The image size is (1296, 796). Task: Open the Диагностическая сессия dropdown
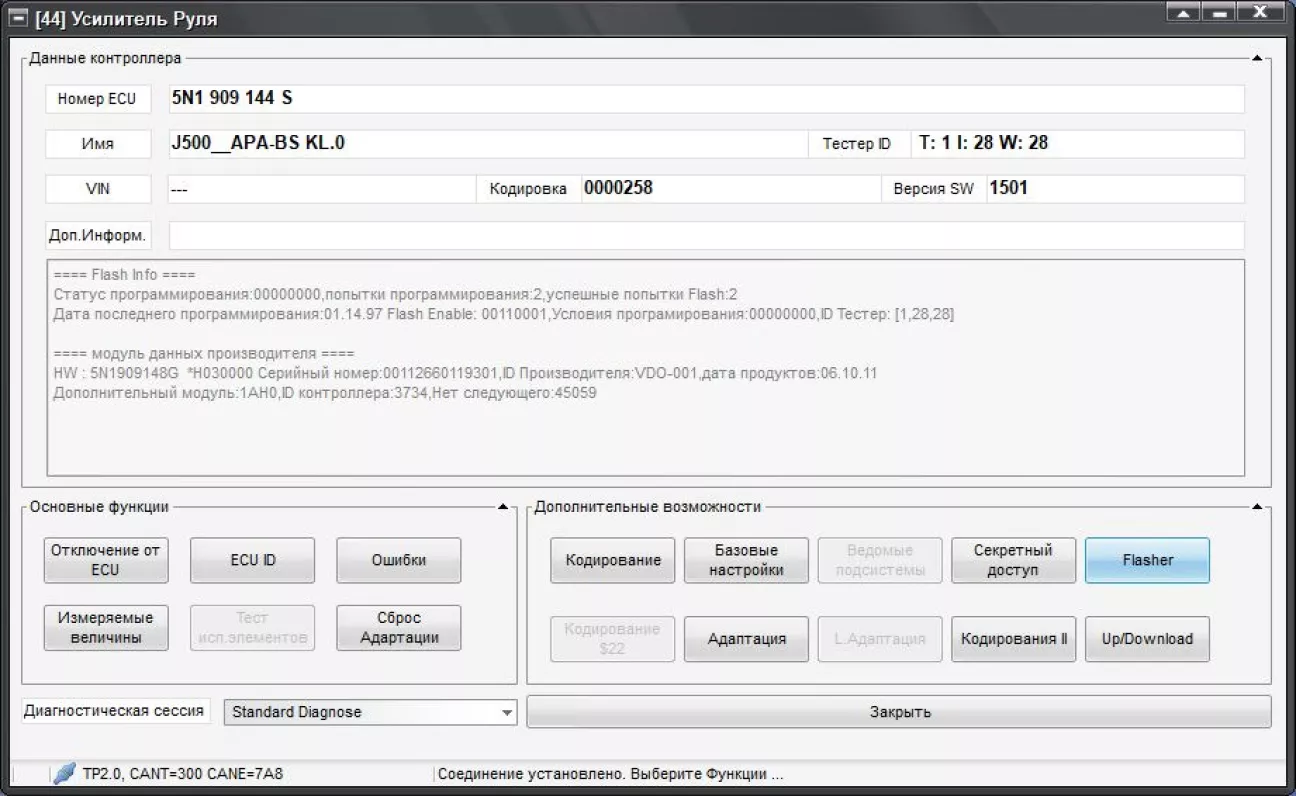tap(506, 713)
